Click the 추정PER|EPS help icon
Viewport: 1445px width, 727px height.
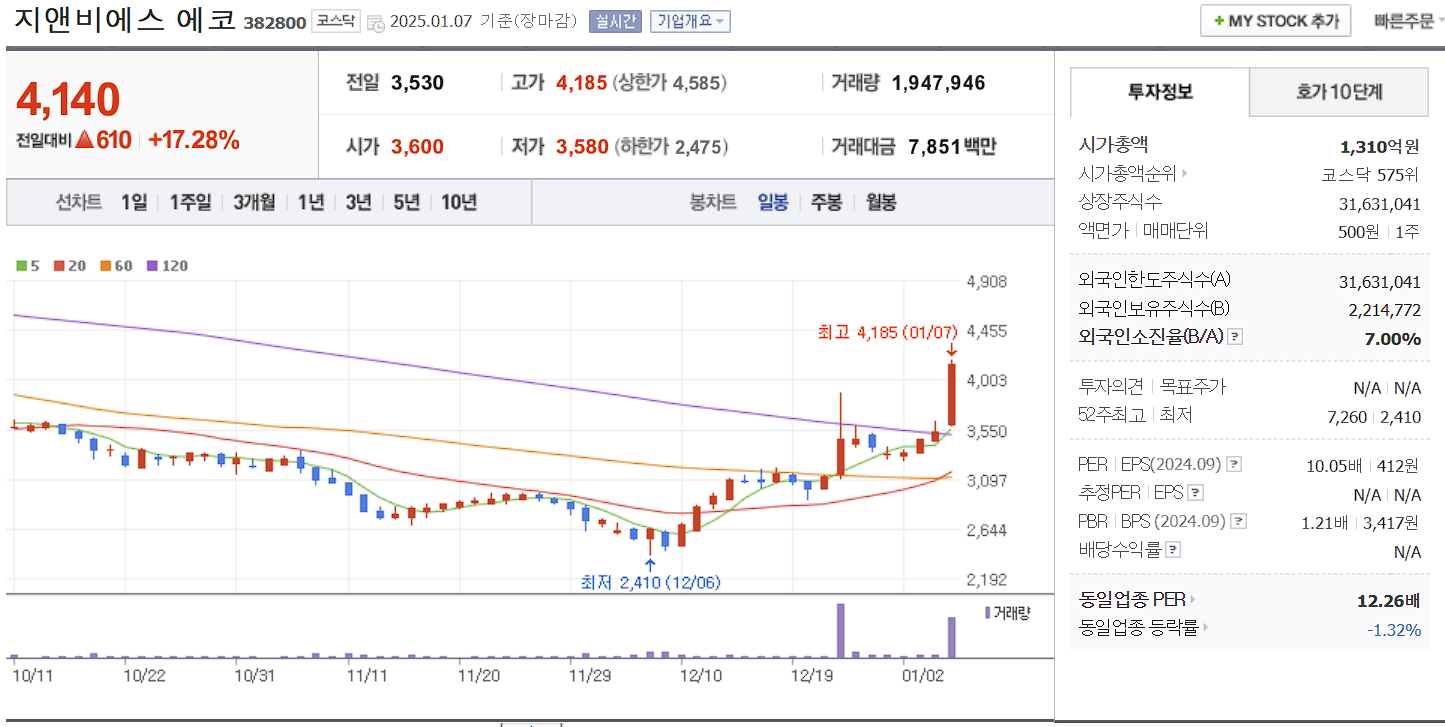pos(1196,492)
